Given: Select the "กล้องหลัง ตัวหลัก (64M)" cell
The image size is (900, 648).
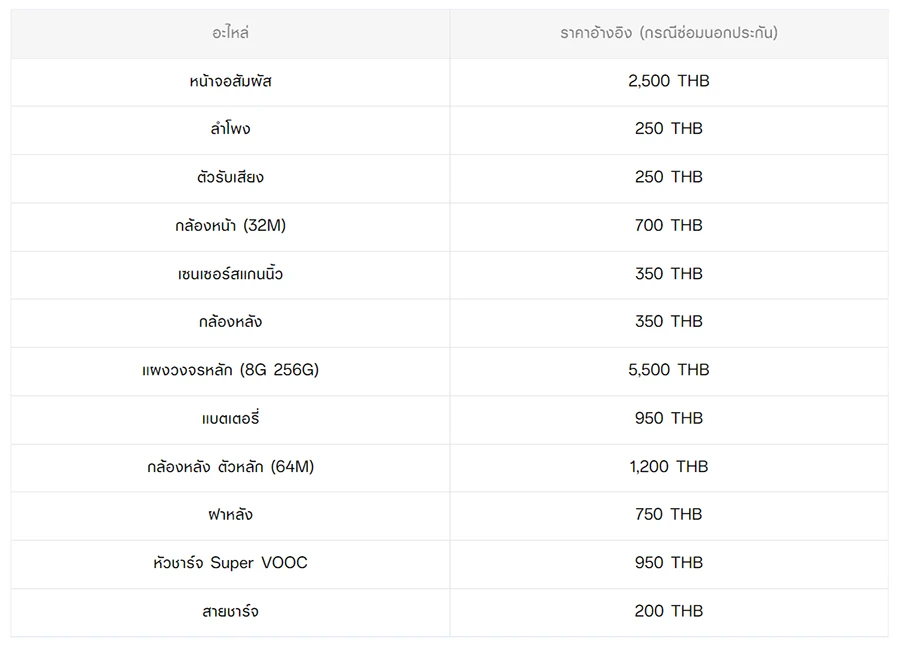Looking at the screenshot, I should click(x=230, y=467).
